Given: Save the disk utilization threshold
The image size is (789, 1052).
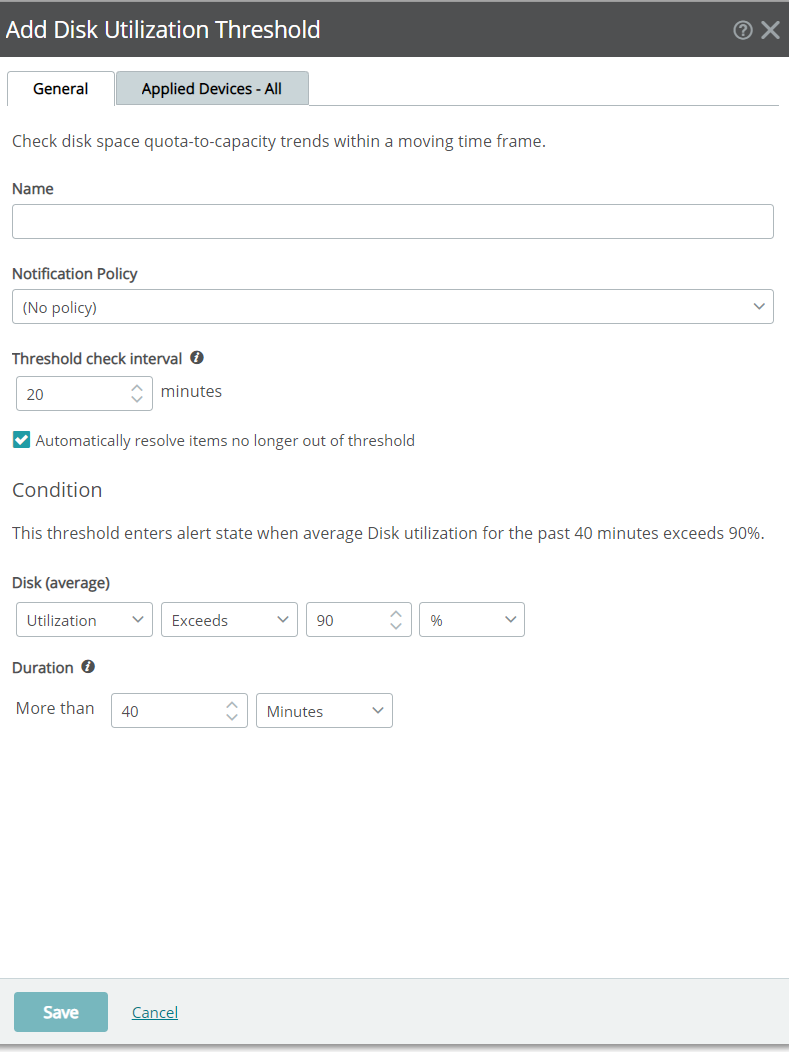Looking at the screenshot, I should click(x=60, y=1011).
